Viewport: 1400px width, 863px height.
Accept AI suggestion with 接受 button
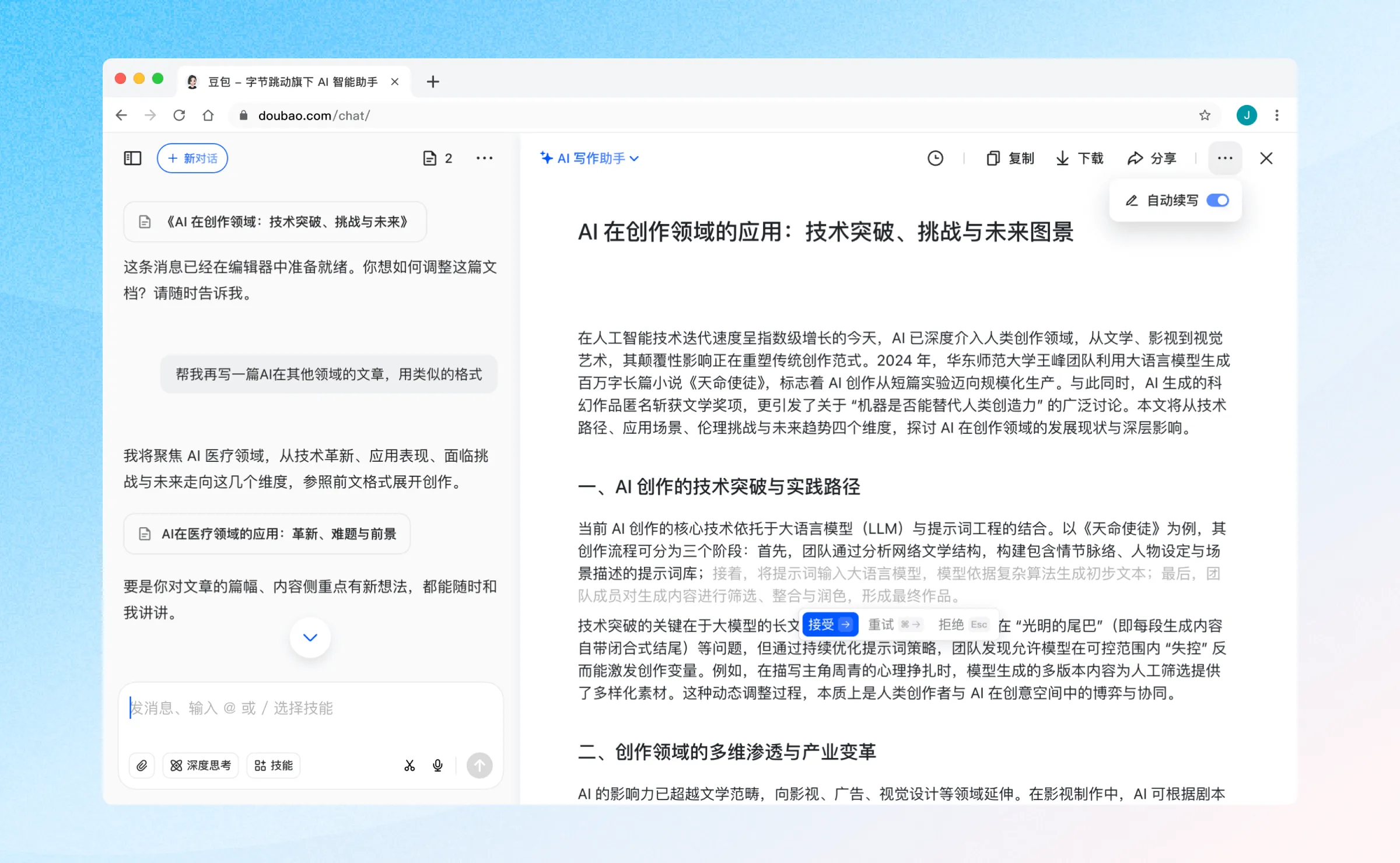pyautogui.click(x=830, y=625)
